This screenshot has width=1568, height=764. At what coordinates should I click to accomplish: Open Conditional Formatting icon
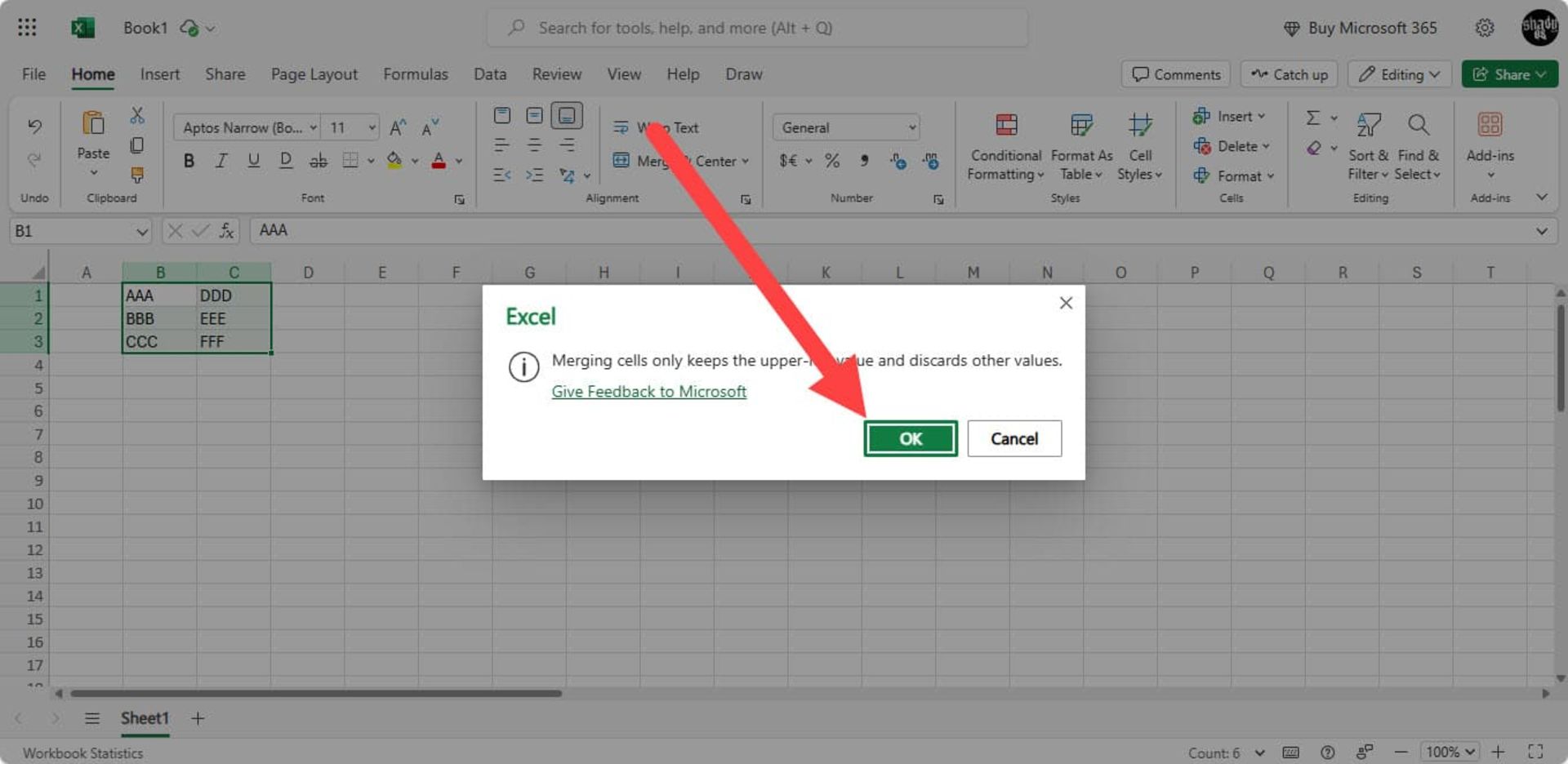coord(1006,125)
